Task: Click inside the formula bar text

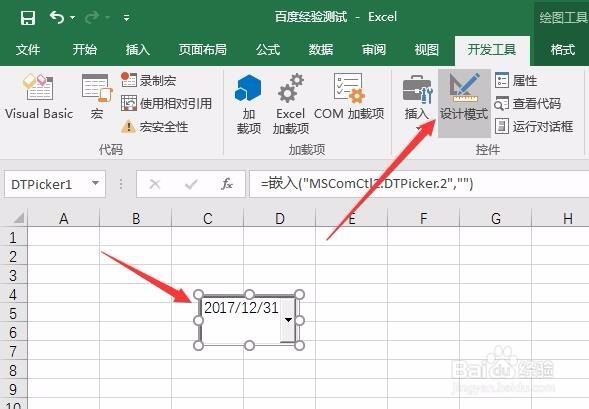Action: tap(419, 184)
